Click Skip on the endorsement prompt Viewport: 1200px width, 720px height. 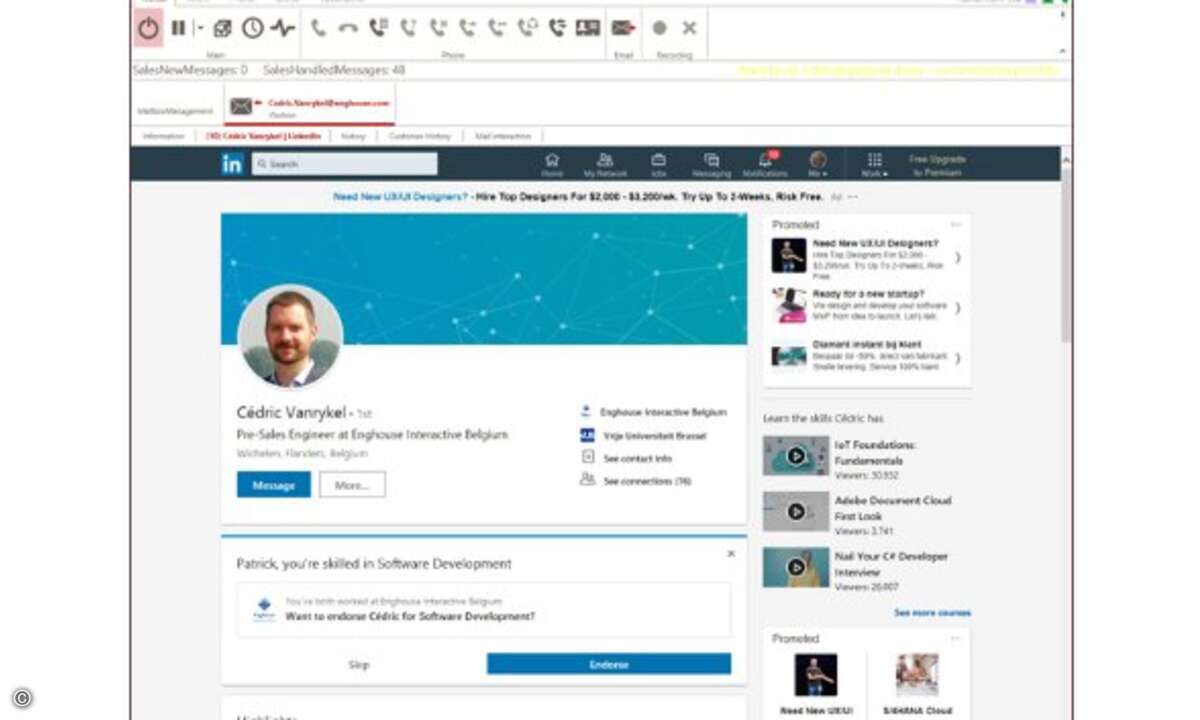click(359, 664)
